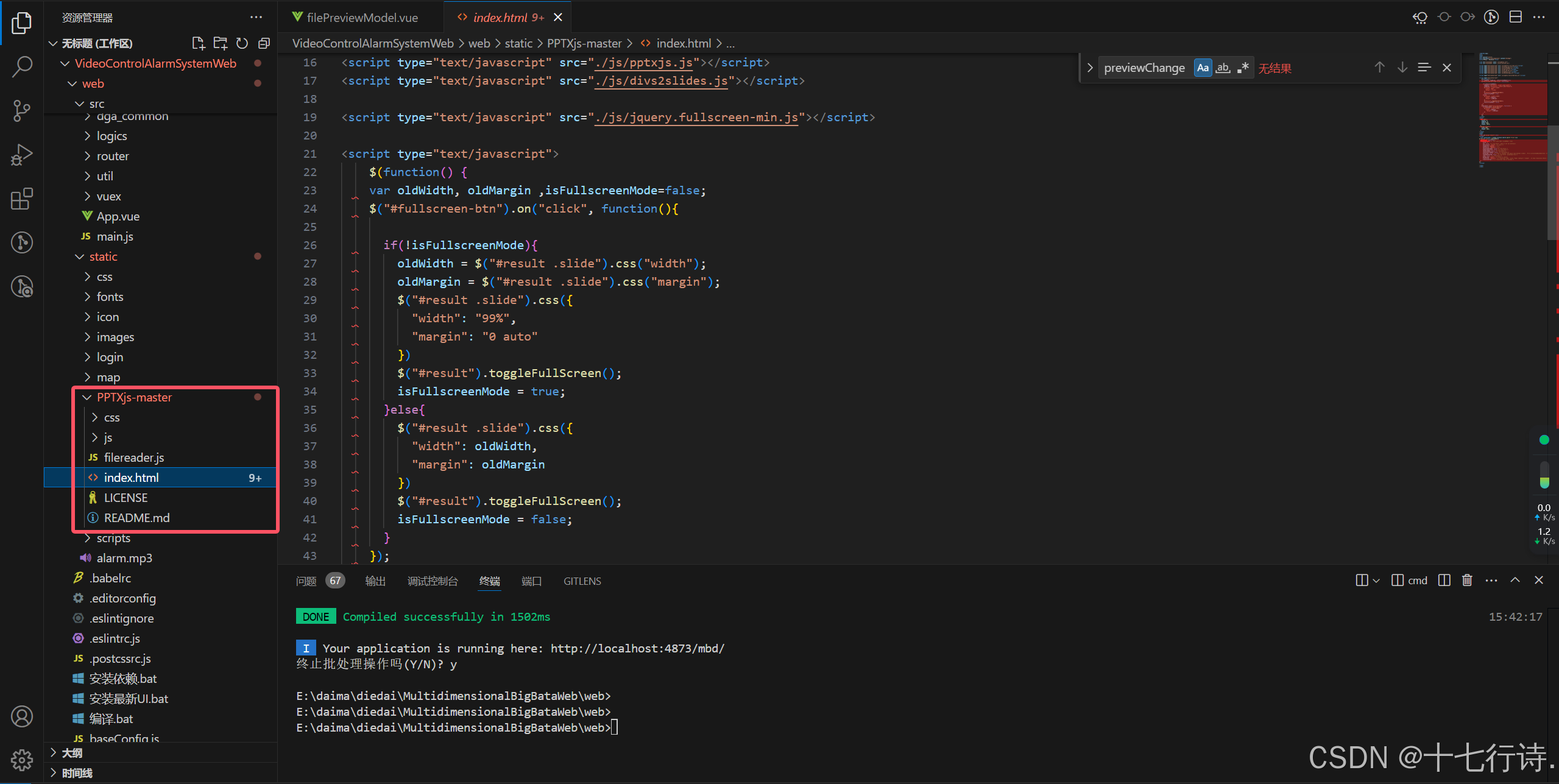Screen dimensions: 1559x784
Task: Expand the router folder
Action: 113,156
